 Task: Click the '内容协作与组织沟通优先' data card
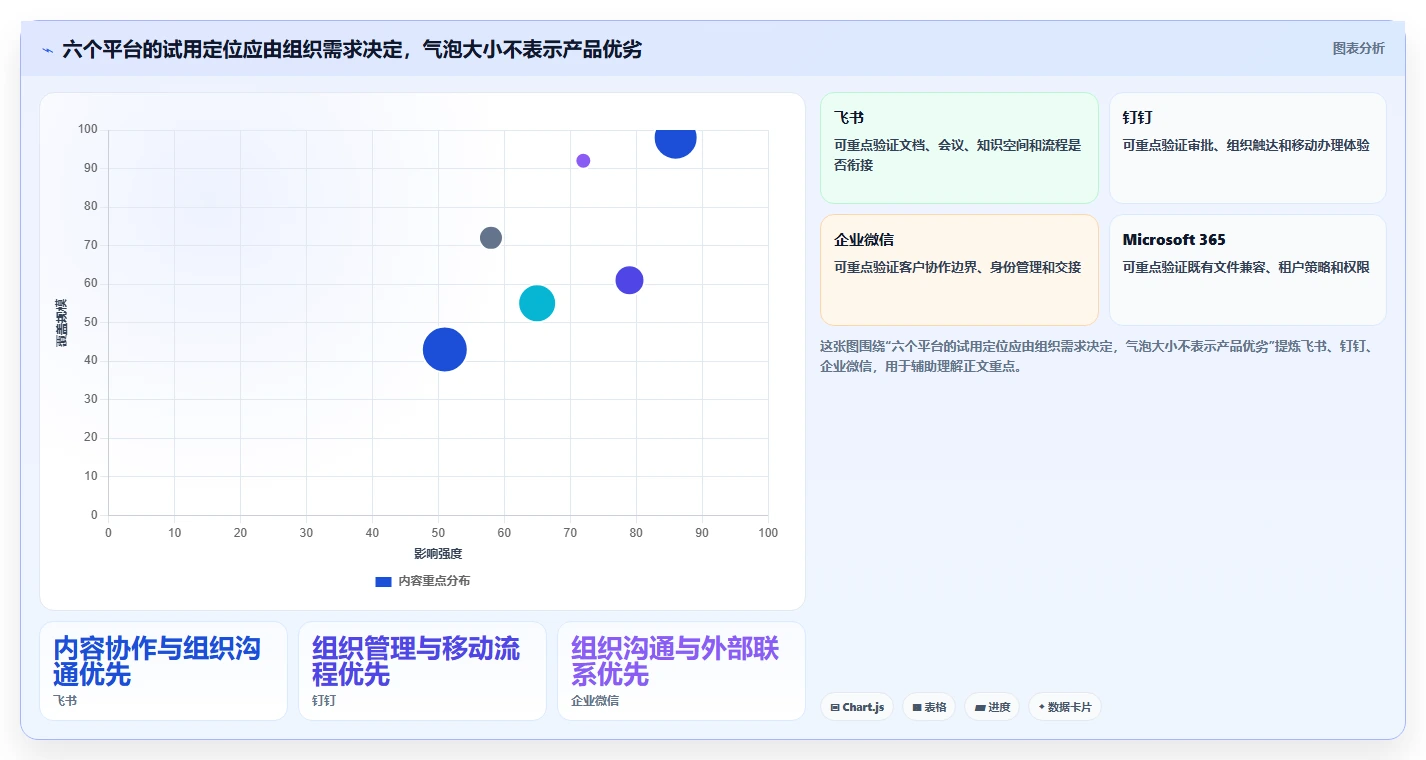[163, 671]
